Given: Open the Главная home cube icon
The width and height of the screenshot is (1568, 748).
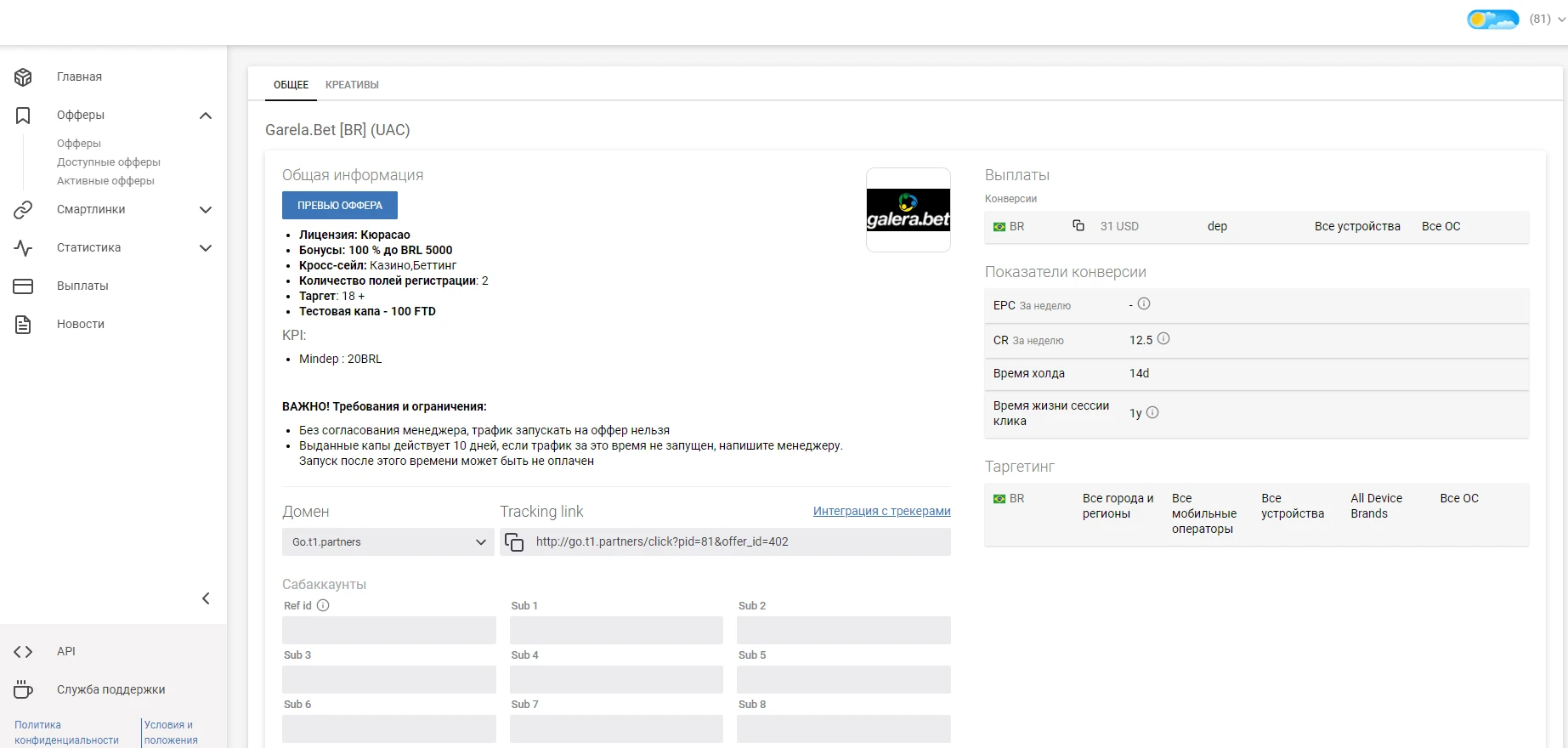Looking at the screenshot, I should point(23,76).
